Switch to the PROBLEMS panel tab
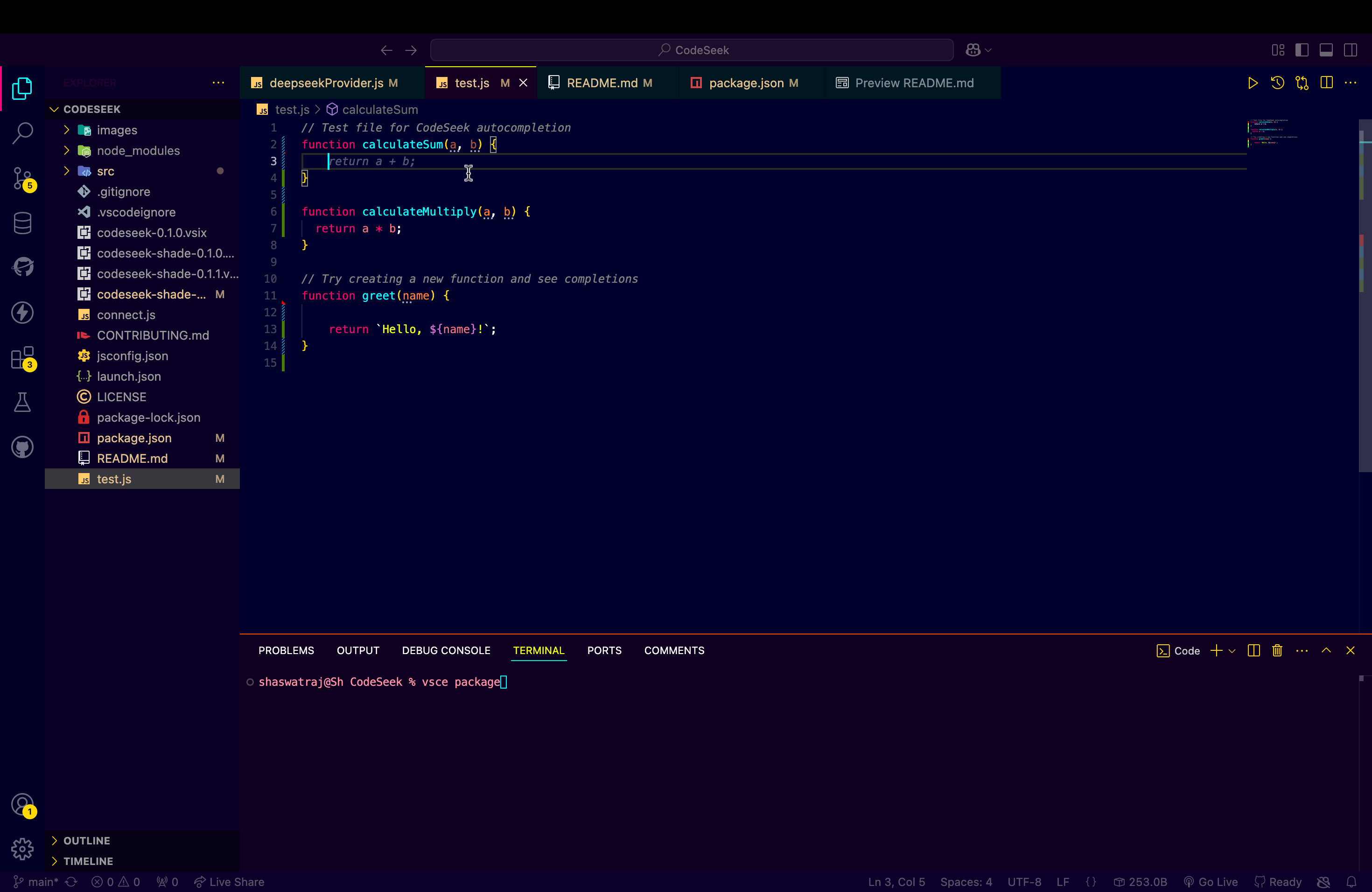1372x892 pixels. click(286, 650)
